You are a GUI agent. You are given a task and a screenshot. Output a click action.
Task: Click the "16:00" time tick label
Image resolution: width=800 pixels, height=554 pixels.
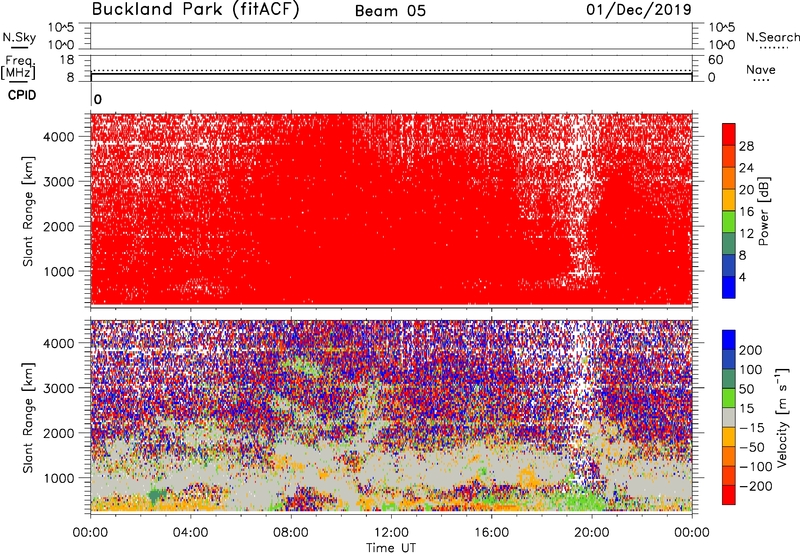tap(491, 533)
